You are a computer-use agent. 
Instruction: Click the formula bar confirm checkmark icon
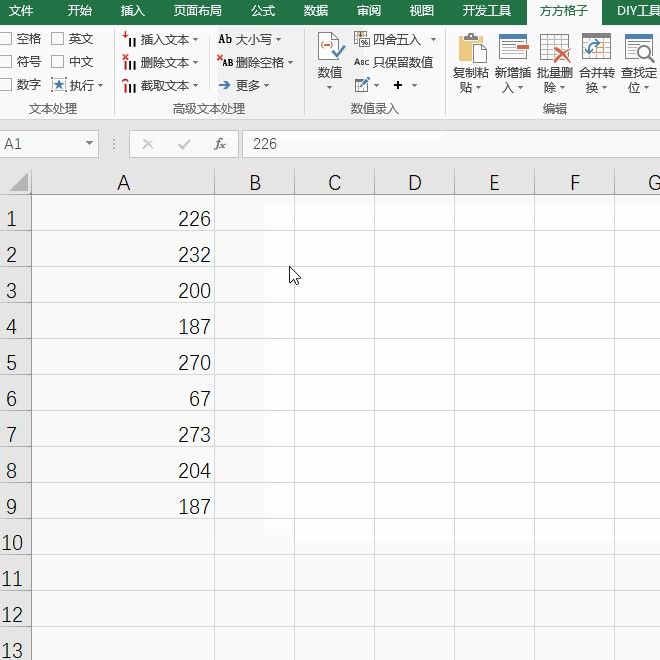[x=184, y=144]
